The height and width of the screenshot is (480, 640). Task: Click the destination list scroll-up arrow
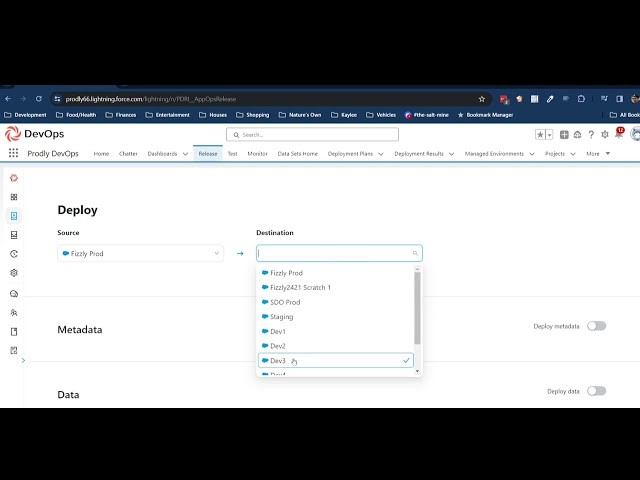click(417, 269)
